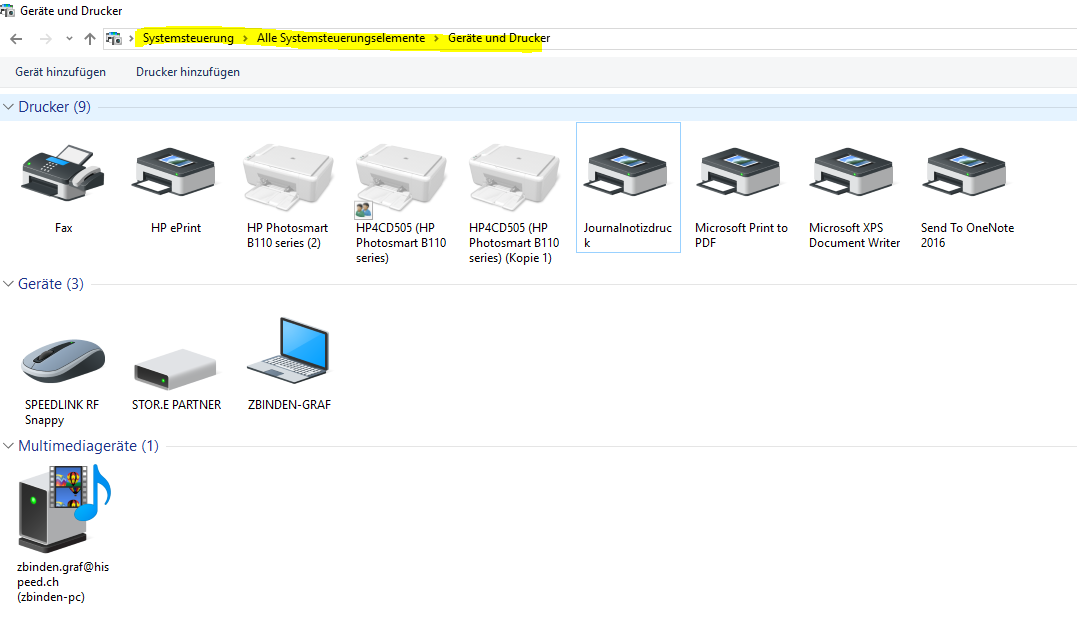Go up one level with up arrow

click(x=90, y=39)
